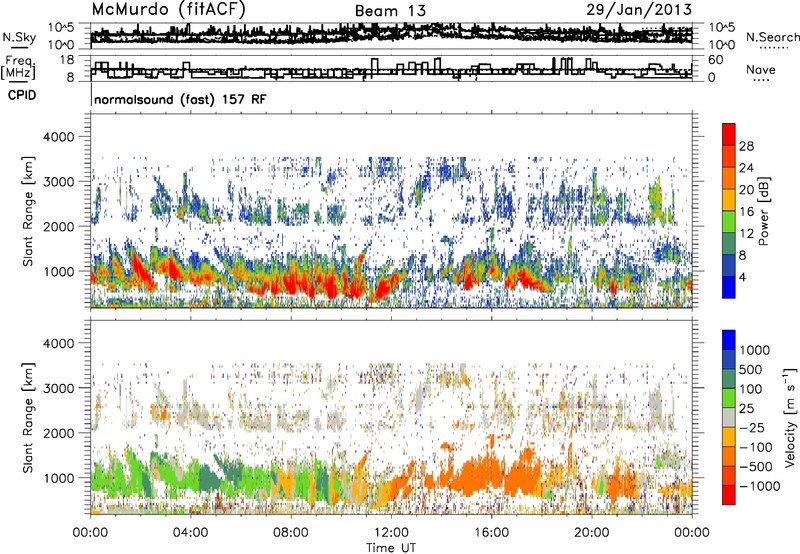Click the 20:00 time axis tick label
The image size is (800, 554).
pos(591,533)
